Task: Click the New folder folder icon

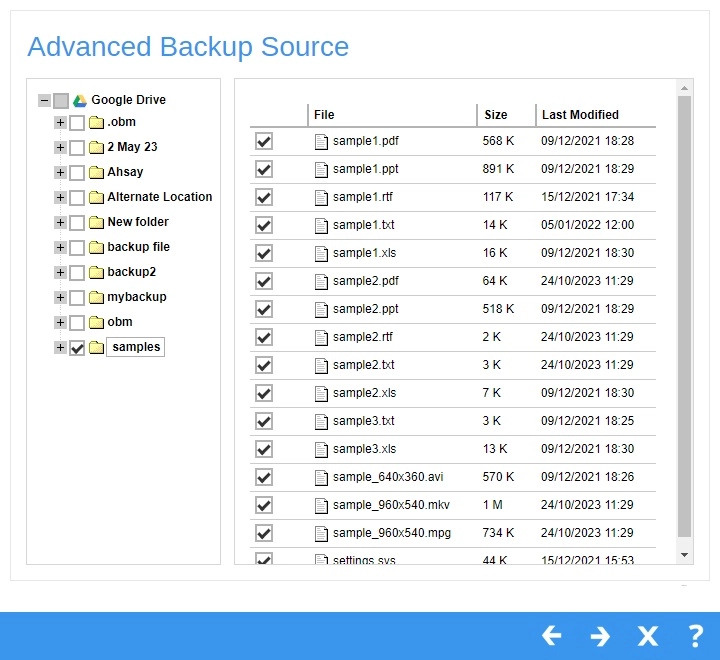Action: point(96,222)
